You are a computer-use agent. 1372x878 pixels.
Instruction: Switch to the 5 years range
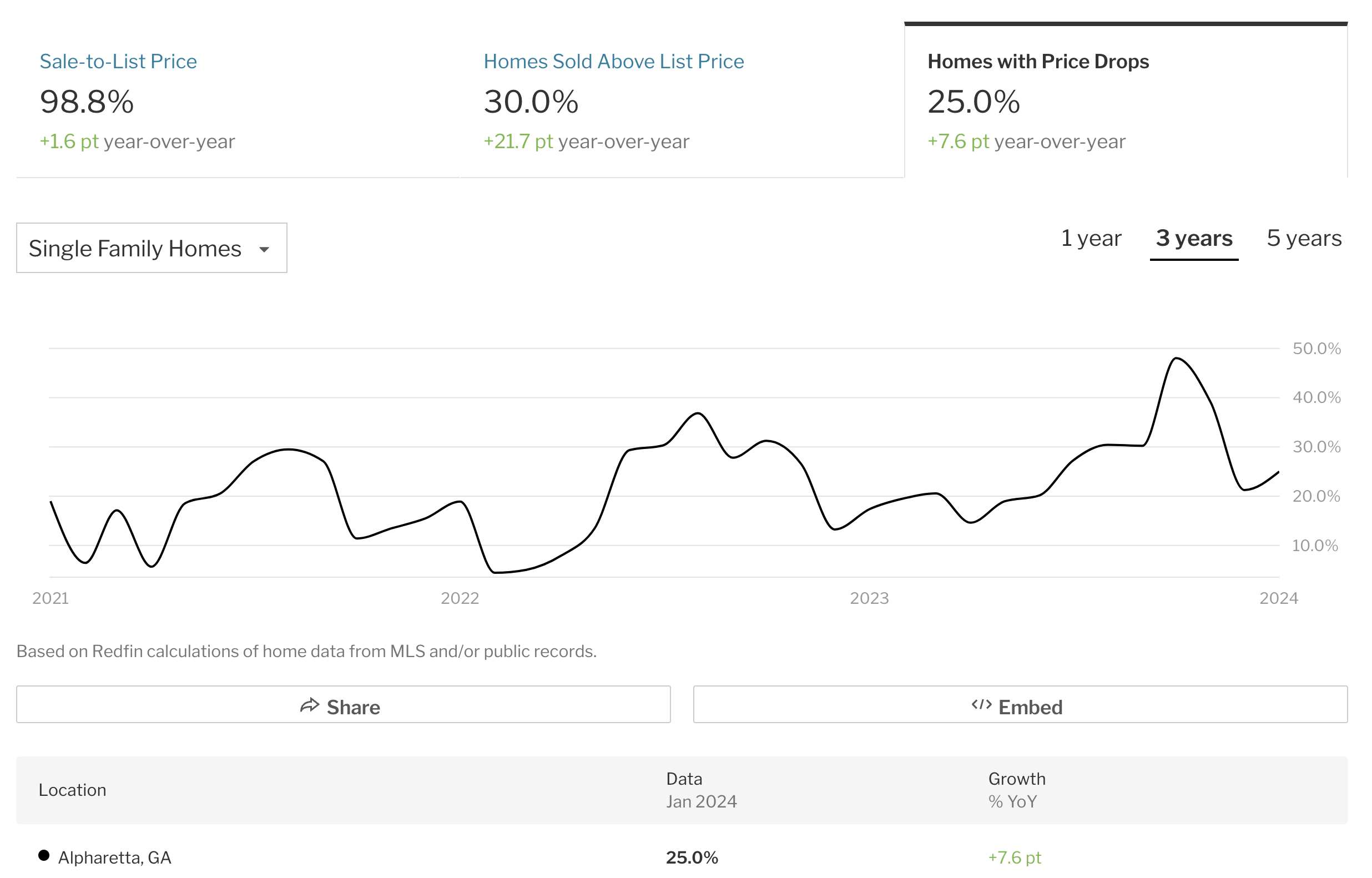(x=1304, y=238)
